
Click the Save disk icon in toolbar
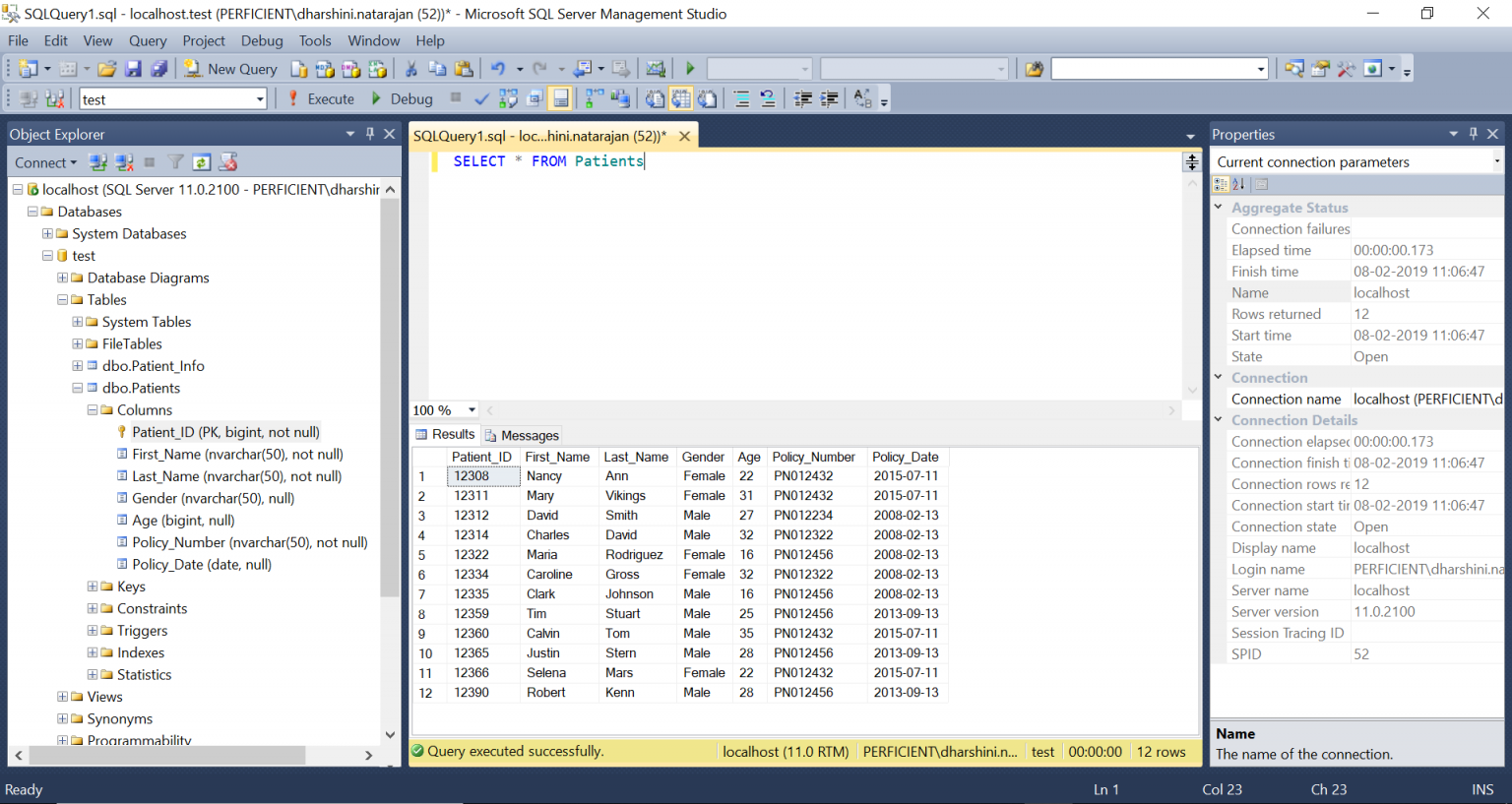pyautogui.click(x=133, y=69)
